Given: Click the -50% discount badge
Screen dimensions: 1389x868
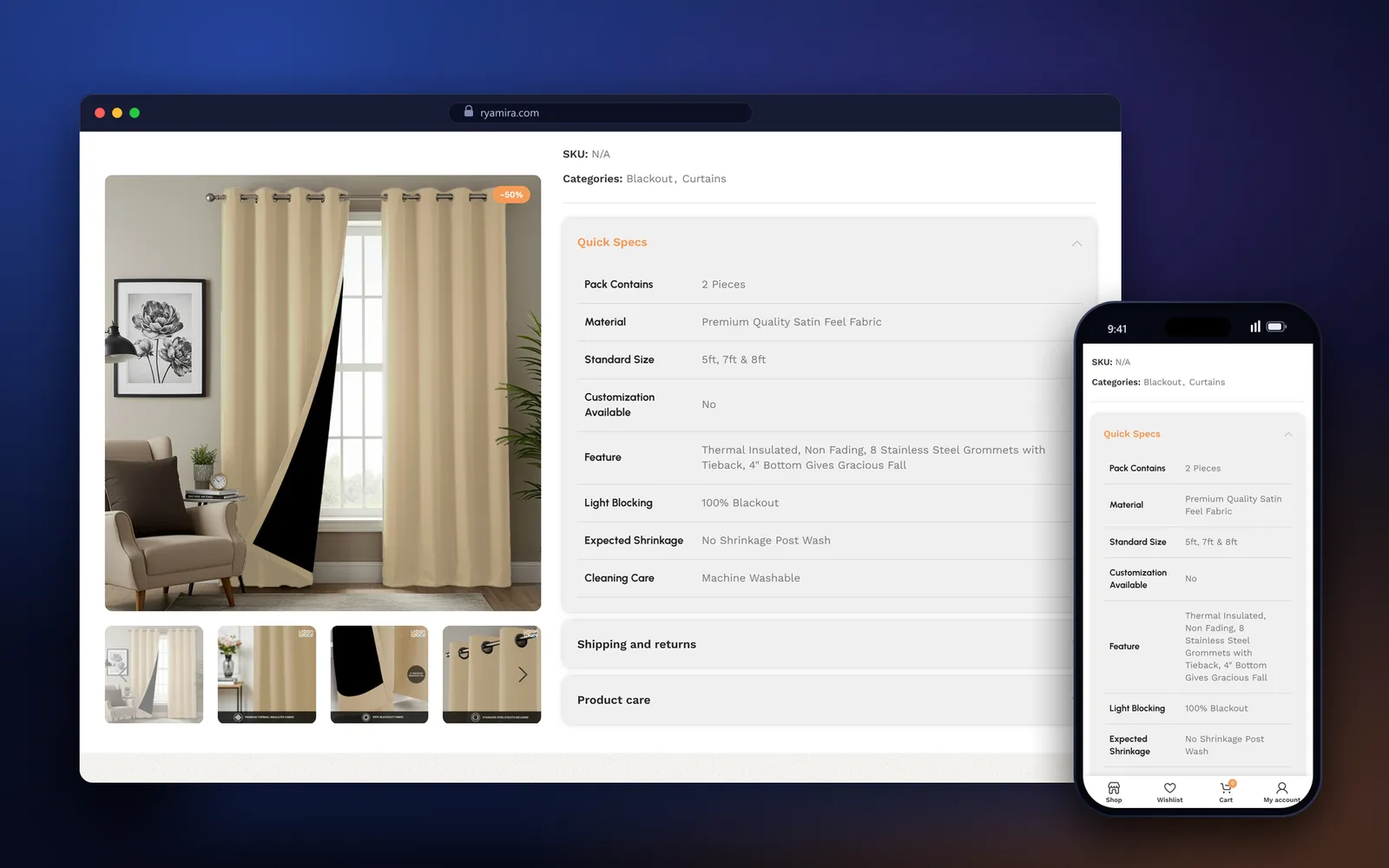Looking at the screenshot, I should pos(512,194).
